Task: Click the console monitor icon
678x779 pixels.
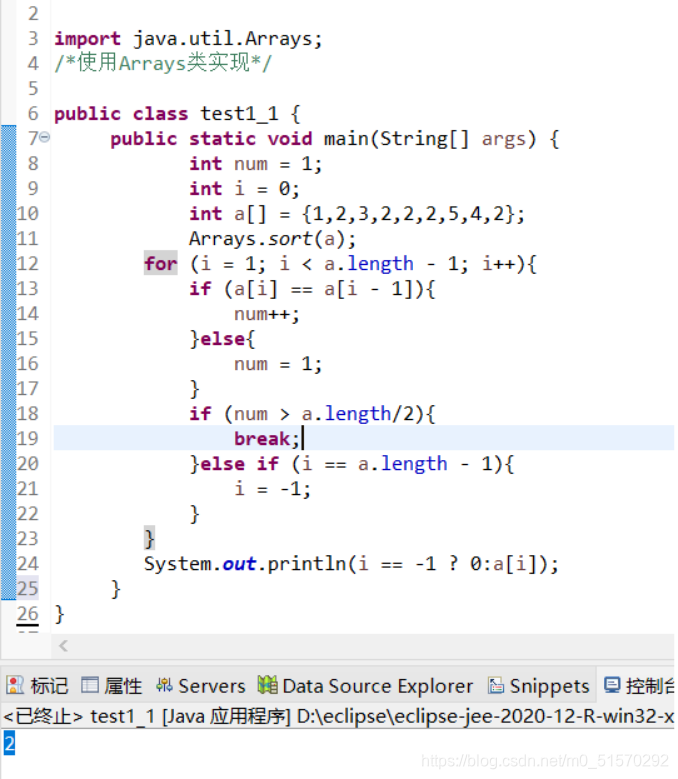Action: (x=612, y=685)
